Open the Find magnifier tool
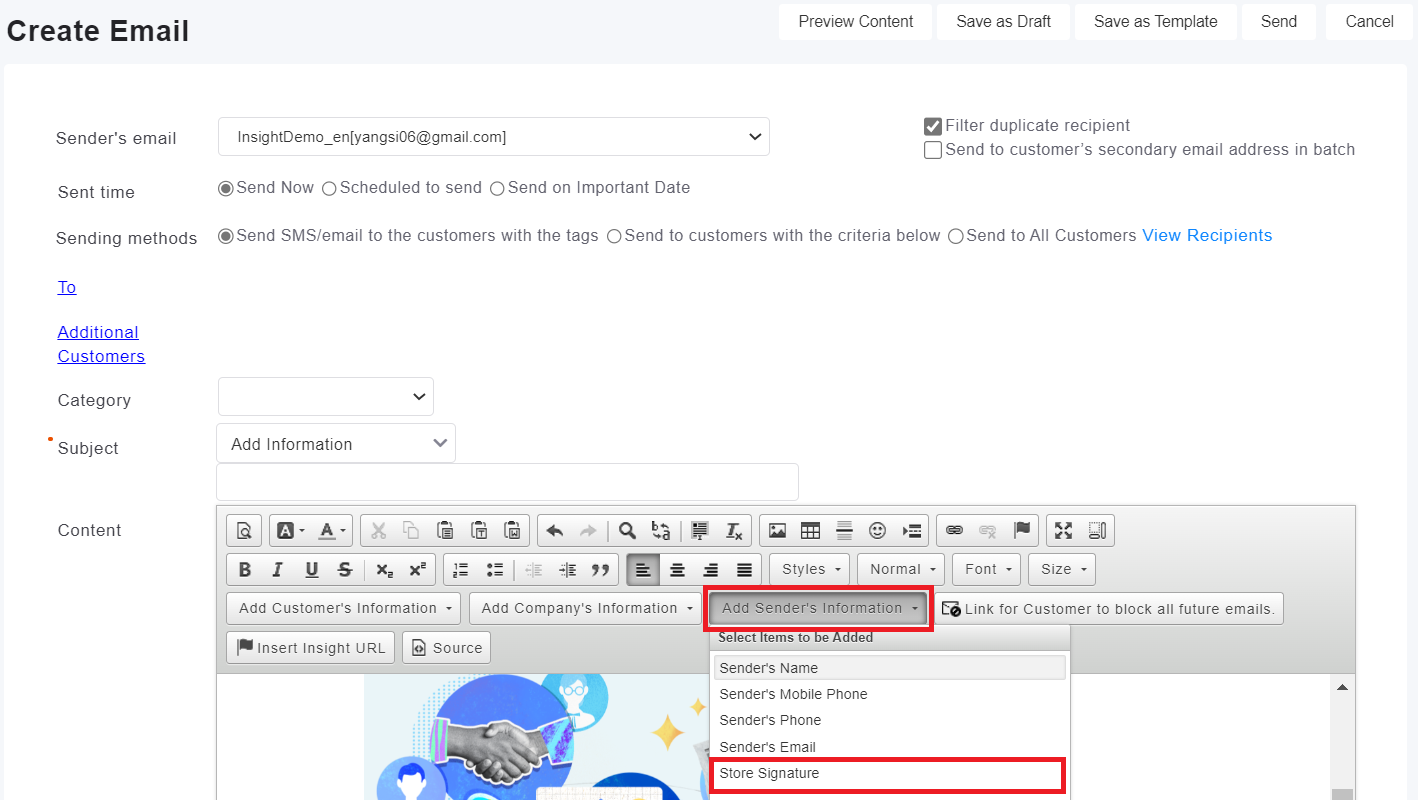The height and width of the screenshot is (800, 1418). click(627, 530)
